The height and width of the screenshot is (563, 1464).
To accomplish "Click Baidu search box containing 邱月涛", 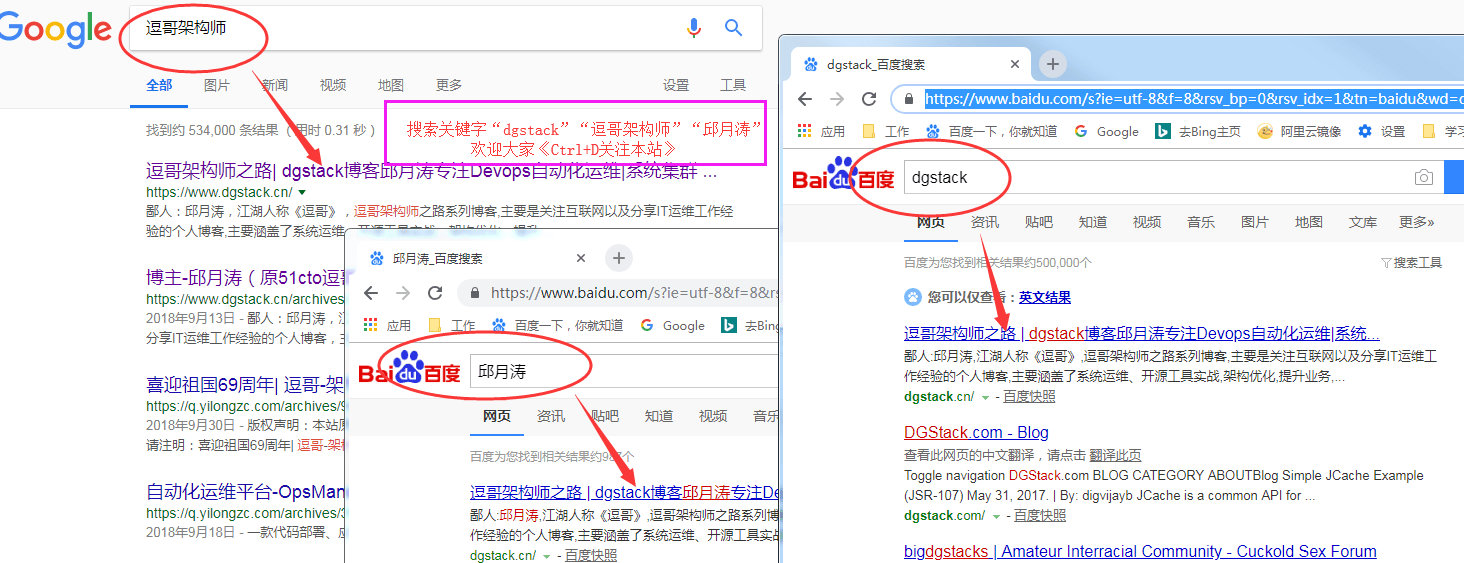I will point(624,371).
